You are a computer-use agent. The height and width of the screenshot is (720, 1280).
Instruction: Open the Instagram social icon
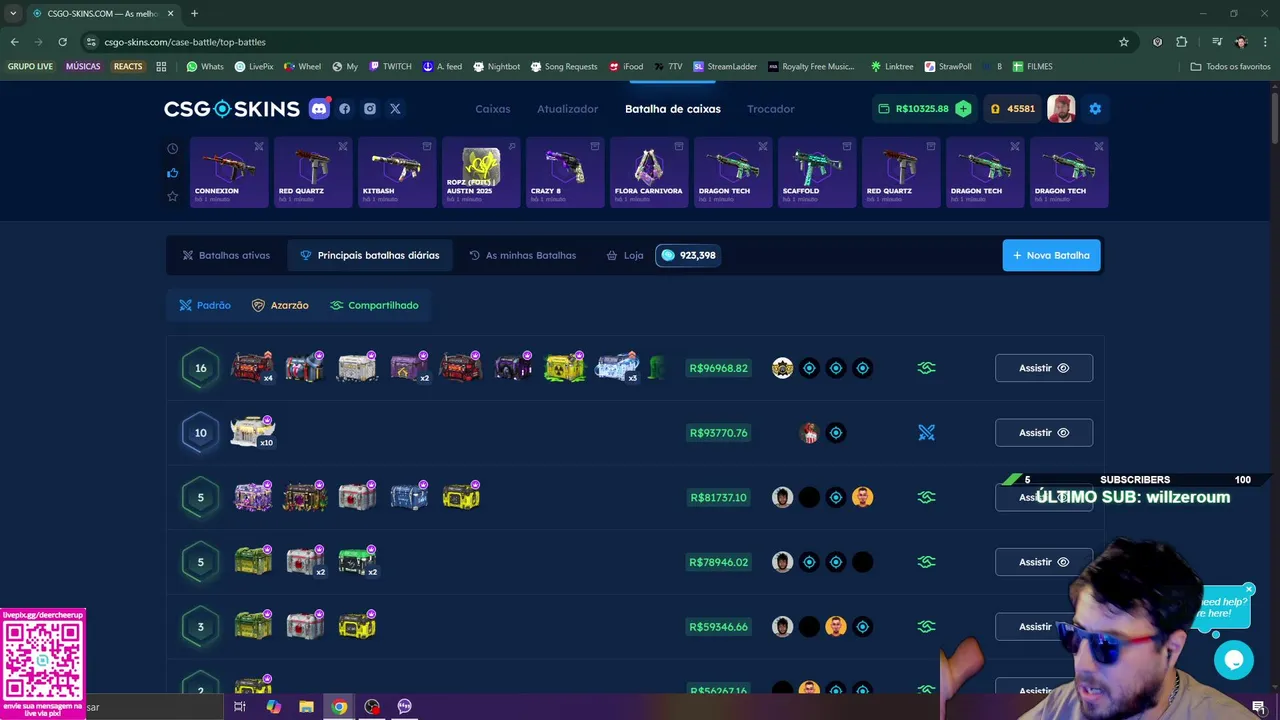click(x=370, y=109)
